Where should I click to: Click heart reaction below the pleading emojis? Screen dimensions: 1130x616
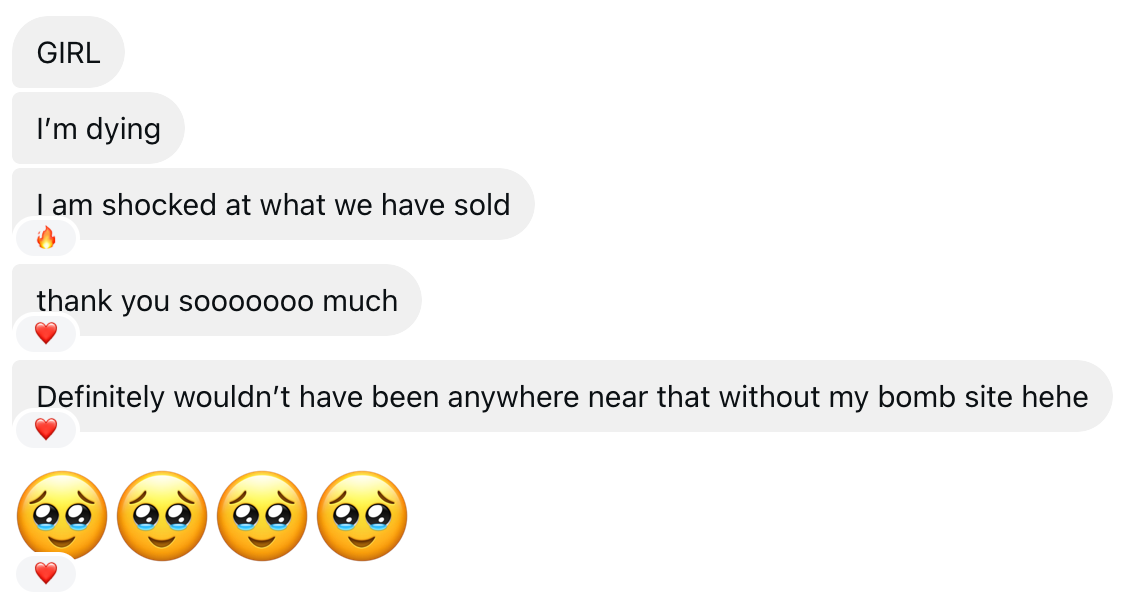point(46,573)
